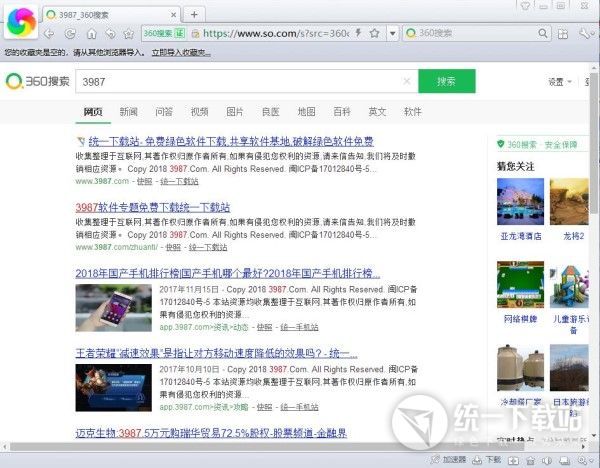Click the magnifier icon in toolbar search box

[x=543, y=33]
